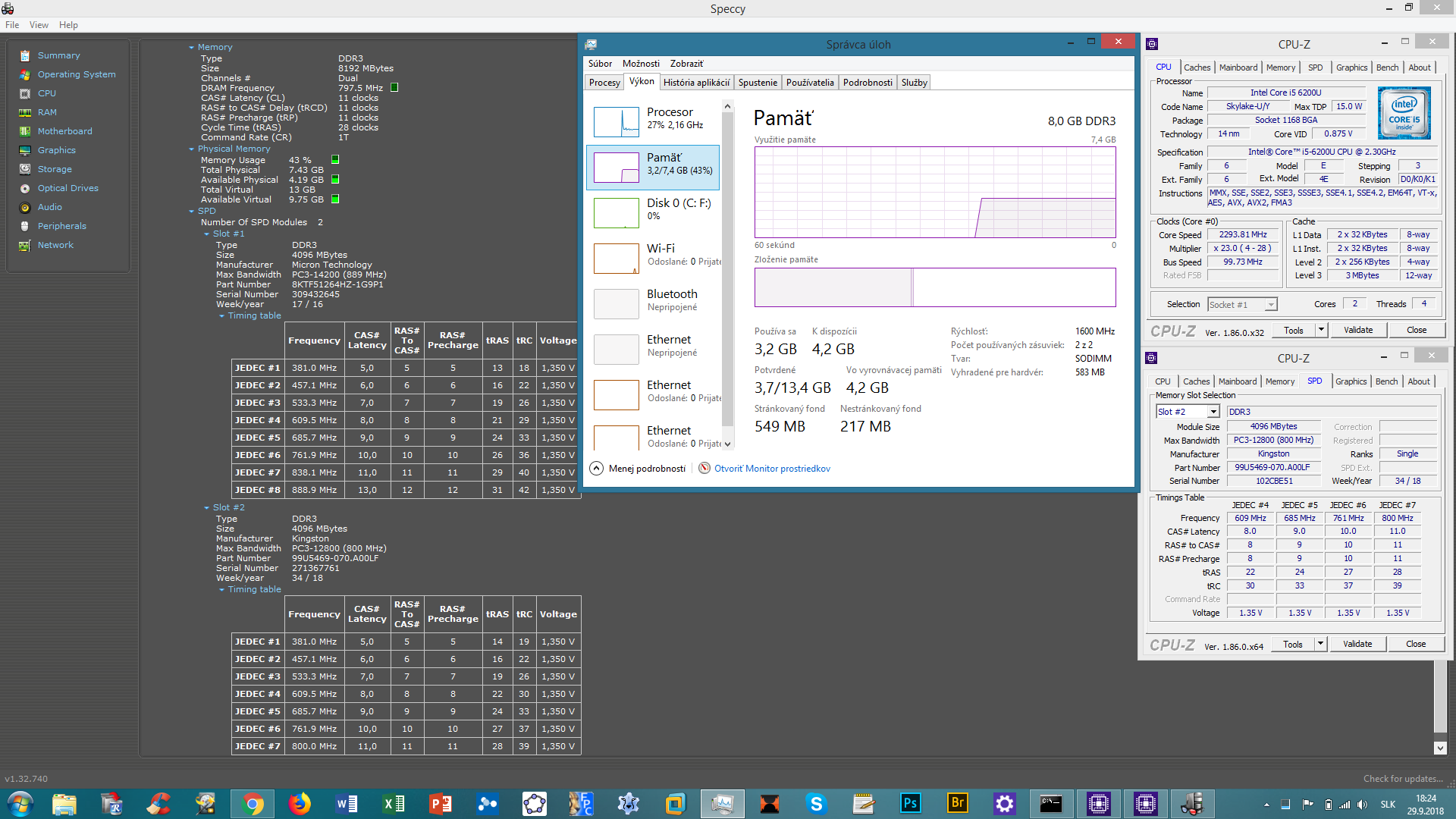This screenshot has height=819, width=1456.
Task: Open Storage section in Speccy sidebar
Action: tap(55, 169)
